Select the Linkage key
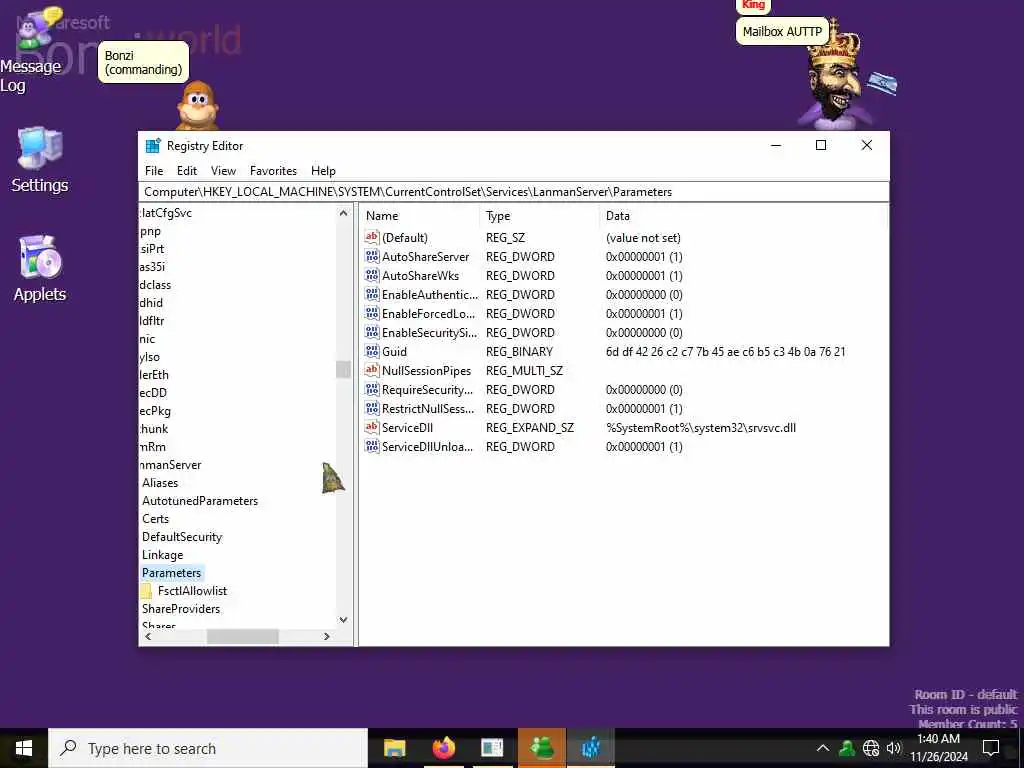1024x768 pixels. point(163,554)
